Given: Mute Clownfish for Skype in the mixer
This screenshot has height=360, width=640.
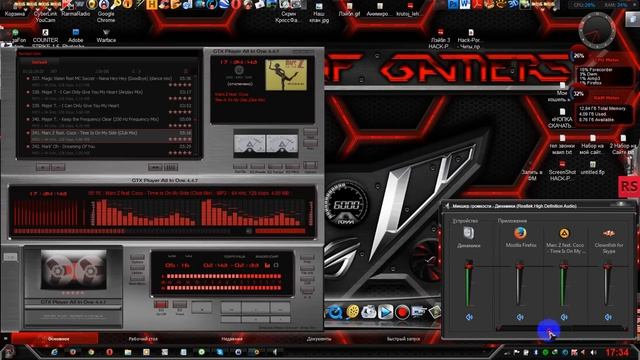Looking at the screenshot, I should click(608, 317).
